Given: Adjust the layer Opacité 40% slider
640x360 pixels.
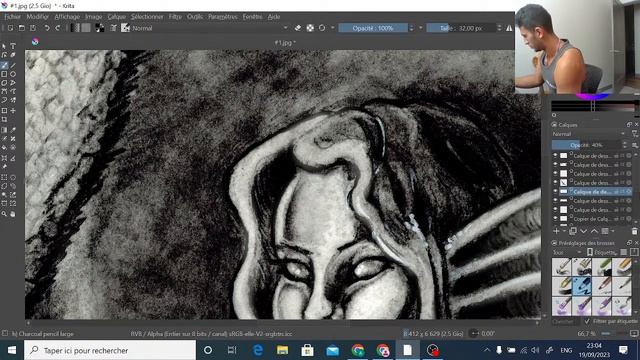Looking at the screenshot, I should click(x=586, y=144).
